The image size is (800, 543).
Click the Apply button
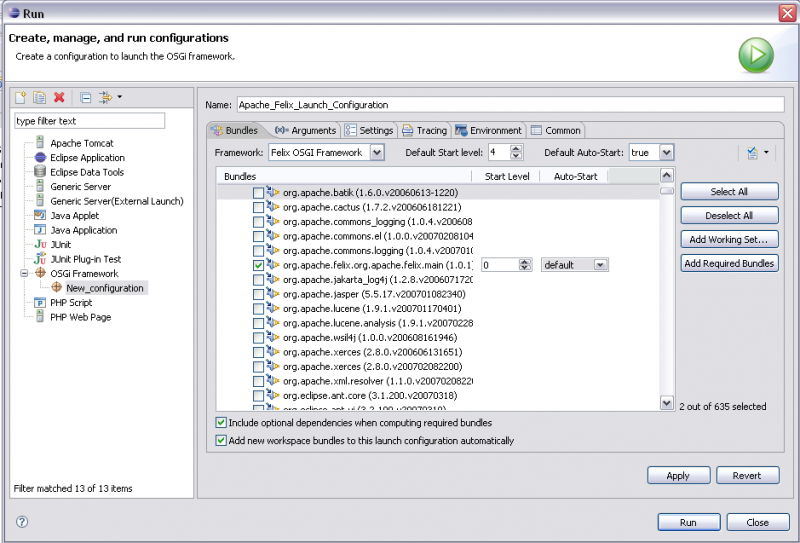678,476
